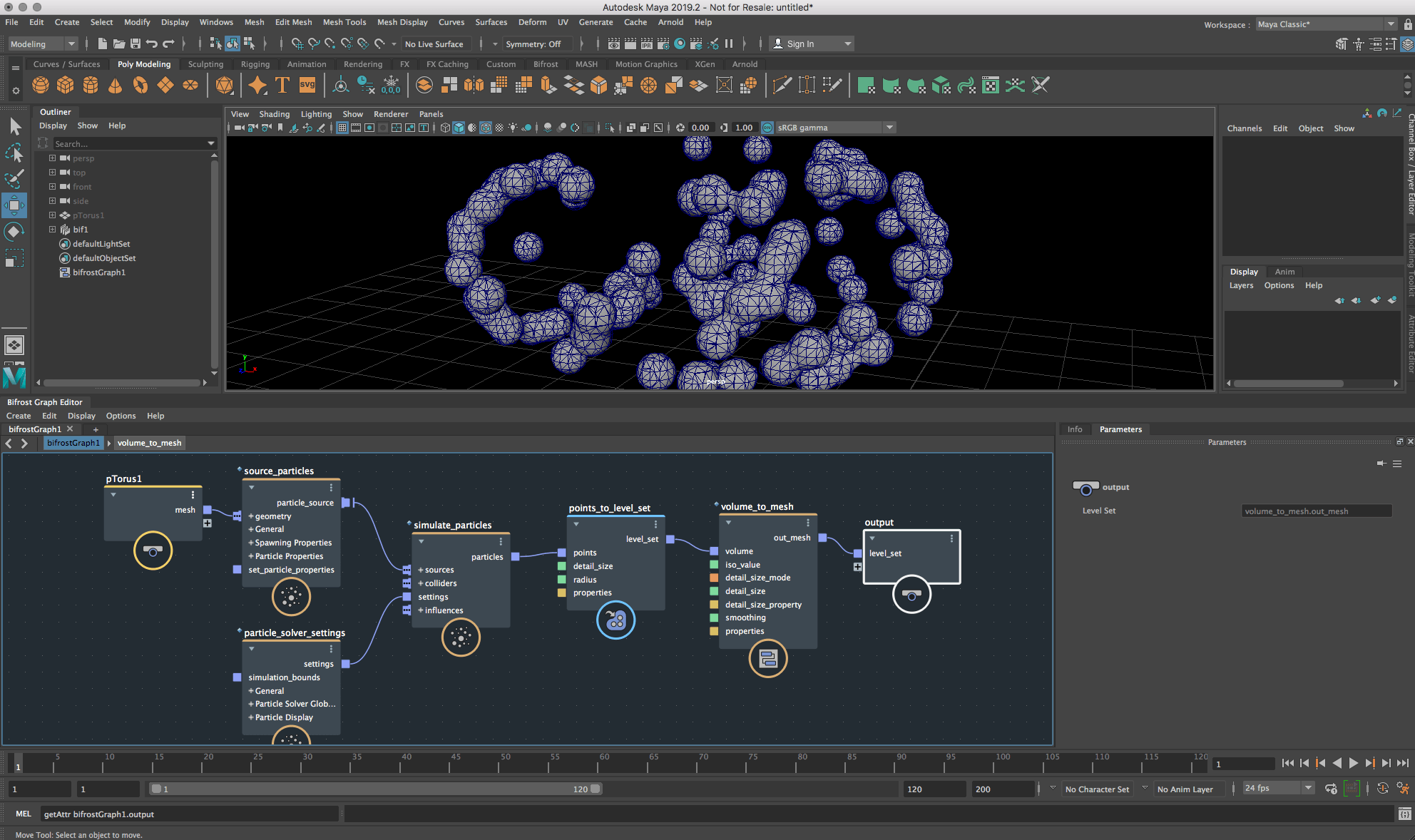
Task: Click the simulate_particles node icon badge
Action: pos(461,637)
